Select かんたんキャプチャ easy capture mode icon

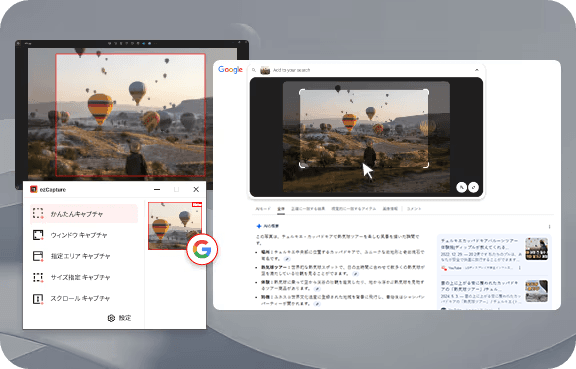(38, 213)
